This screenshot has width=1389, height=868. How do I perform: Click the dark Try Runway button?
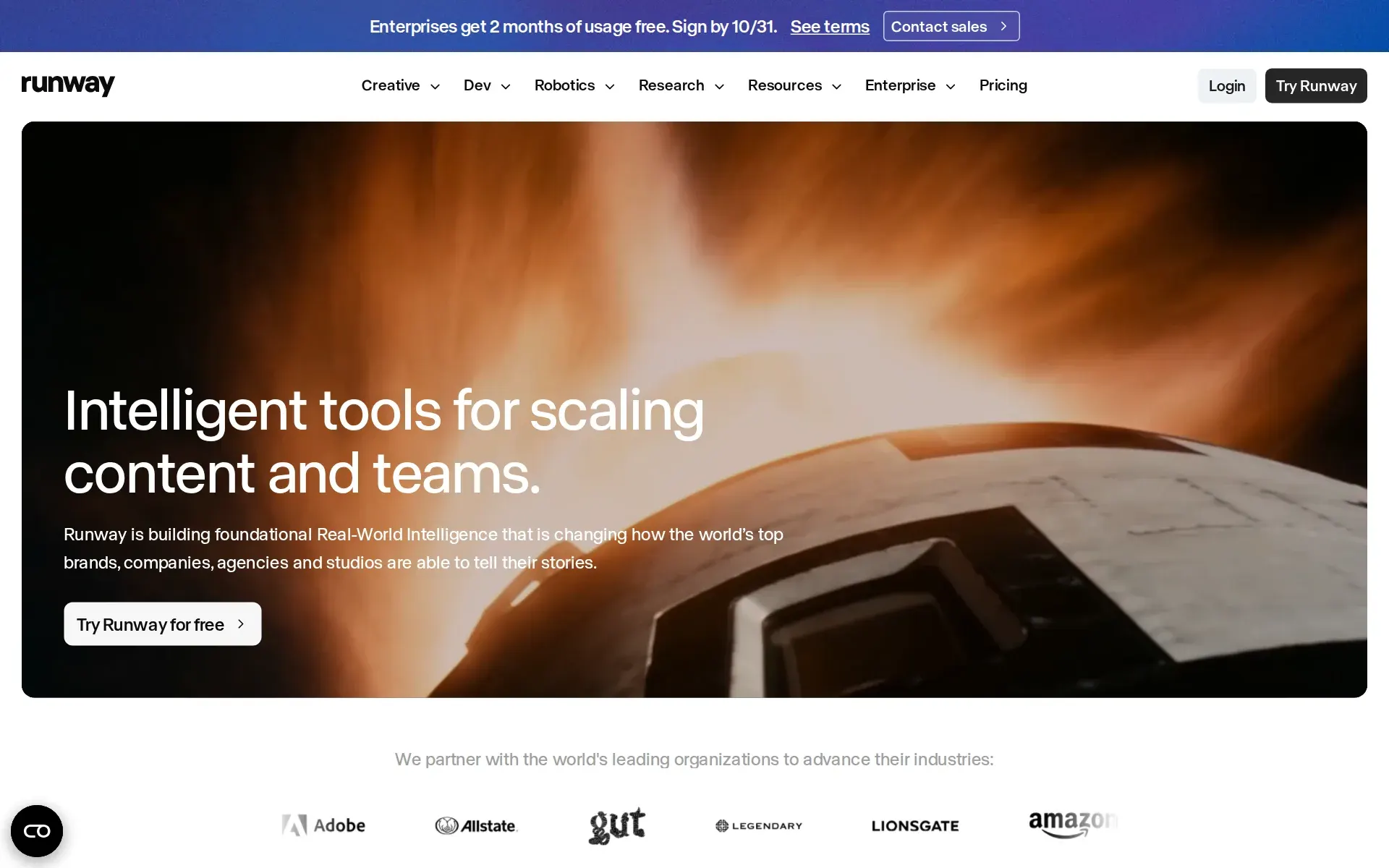click(1316, 85)
